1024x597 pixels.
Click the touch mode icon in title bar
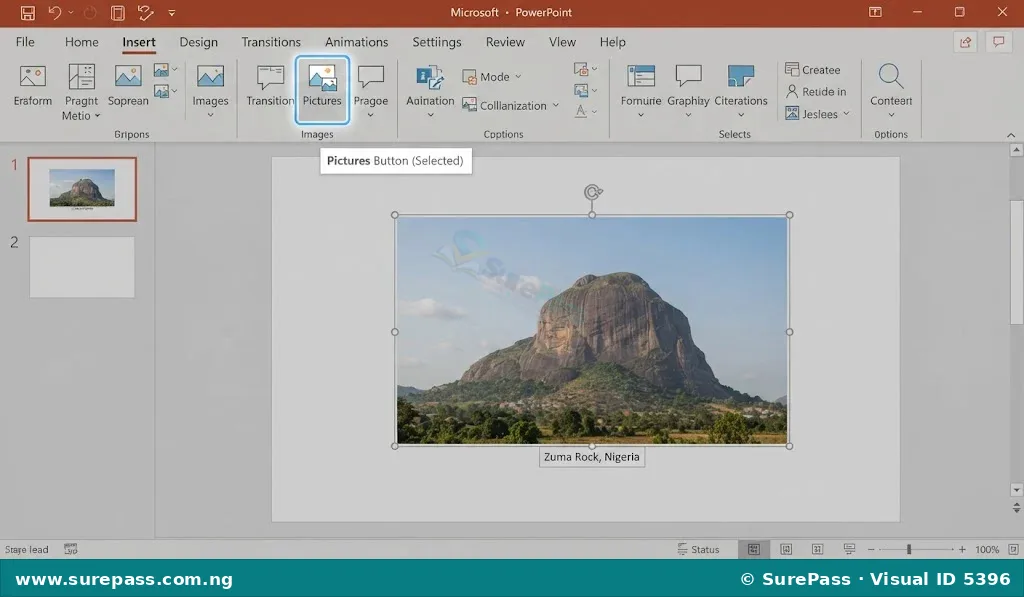[x=146, y=12]
